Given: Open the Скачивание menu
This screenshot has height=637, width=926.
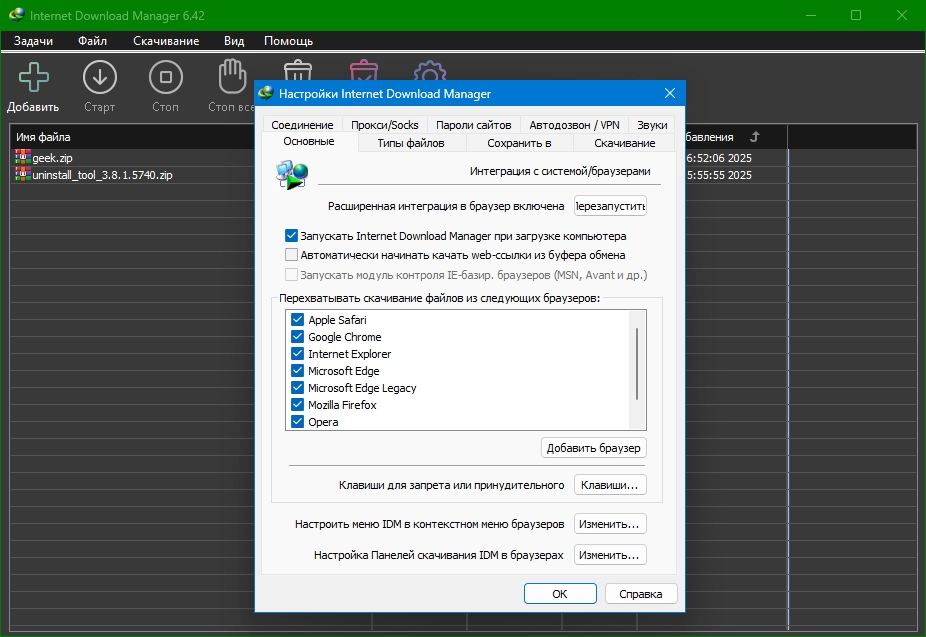Looking at the screenshot, I should click(166, 41).
